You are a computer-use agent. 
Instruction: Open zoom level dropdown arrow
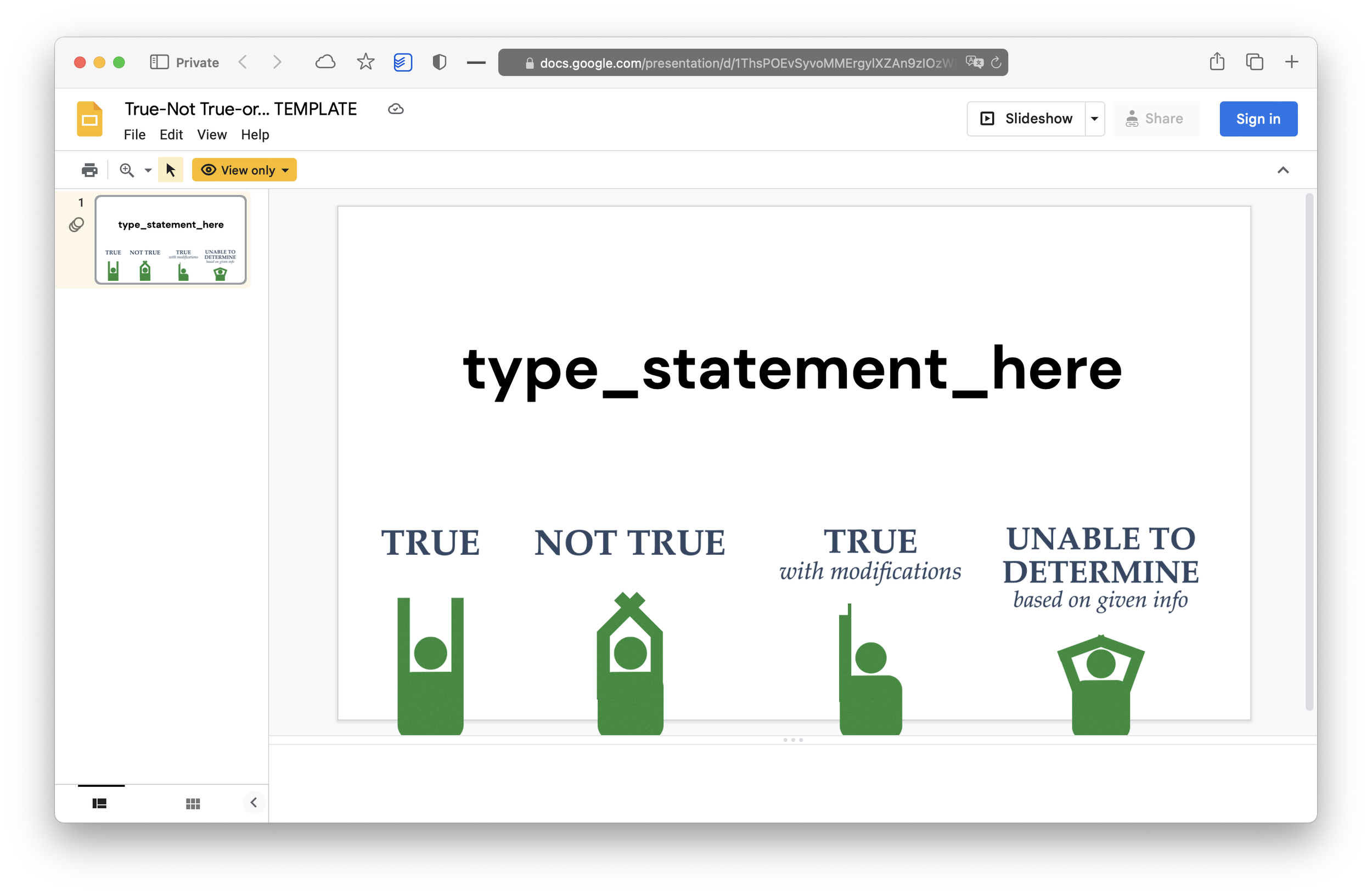148,170
